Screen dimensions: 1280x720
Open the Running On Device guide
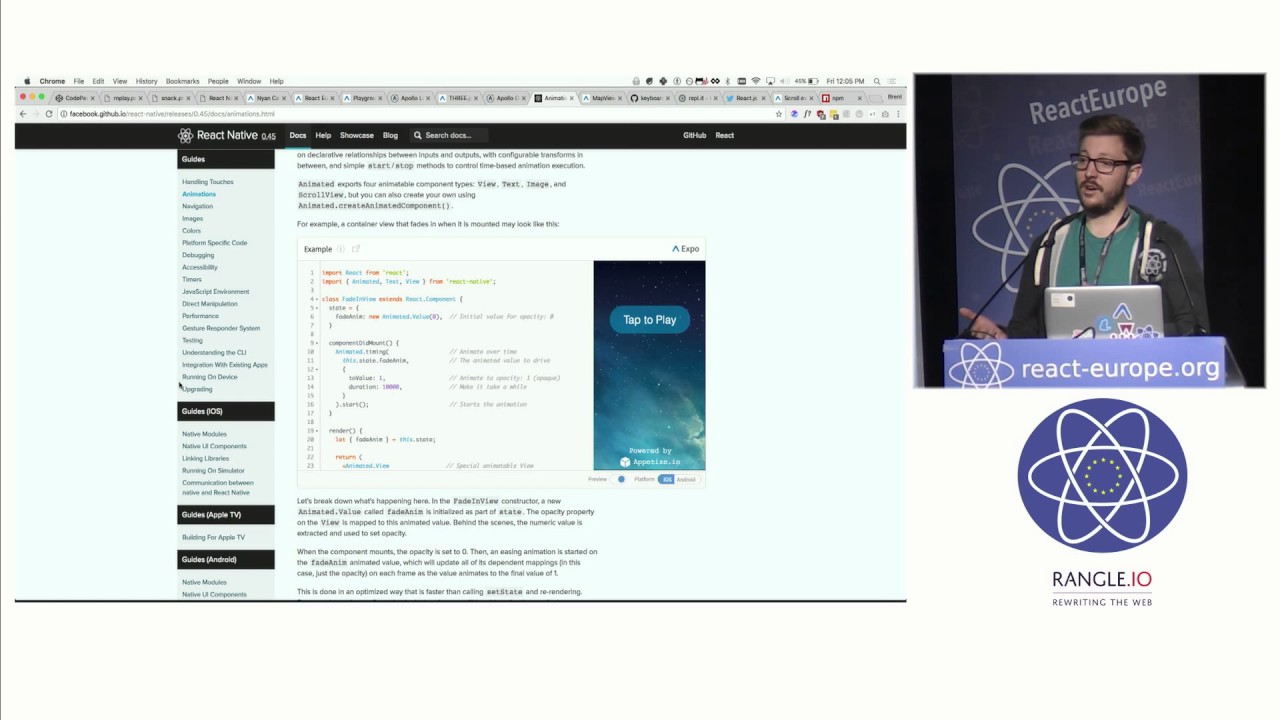click(x=210, y=377)
